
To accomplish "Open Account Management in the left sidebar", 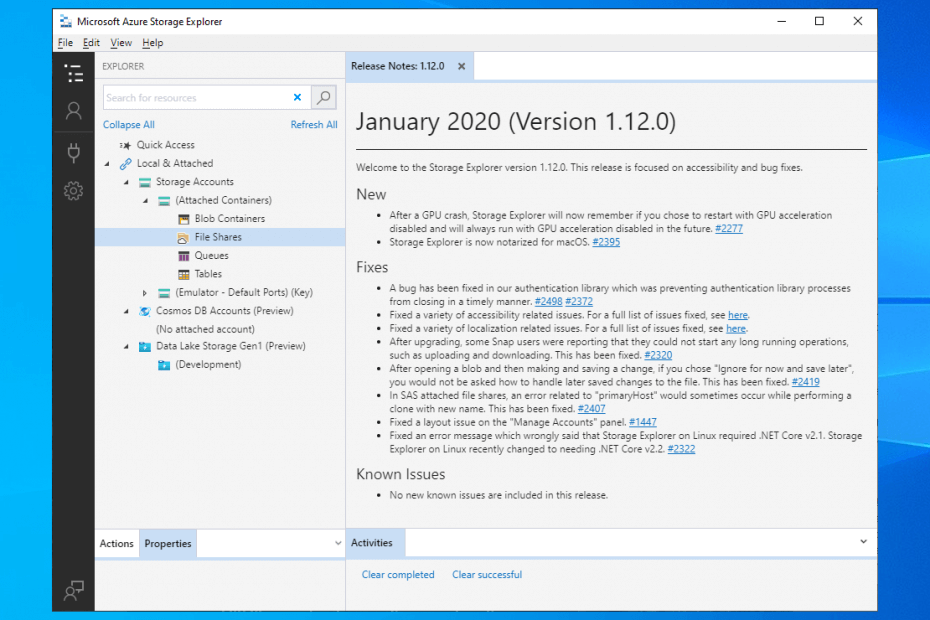I will [73, 111].
